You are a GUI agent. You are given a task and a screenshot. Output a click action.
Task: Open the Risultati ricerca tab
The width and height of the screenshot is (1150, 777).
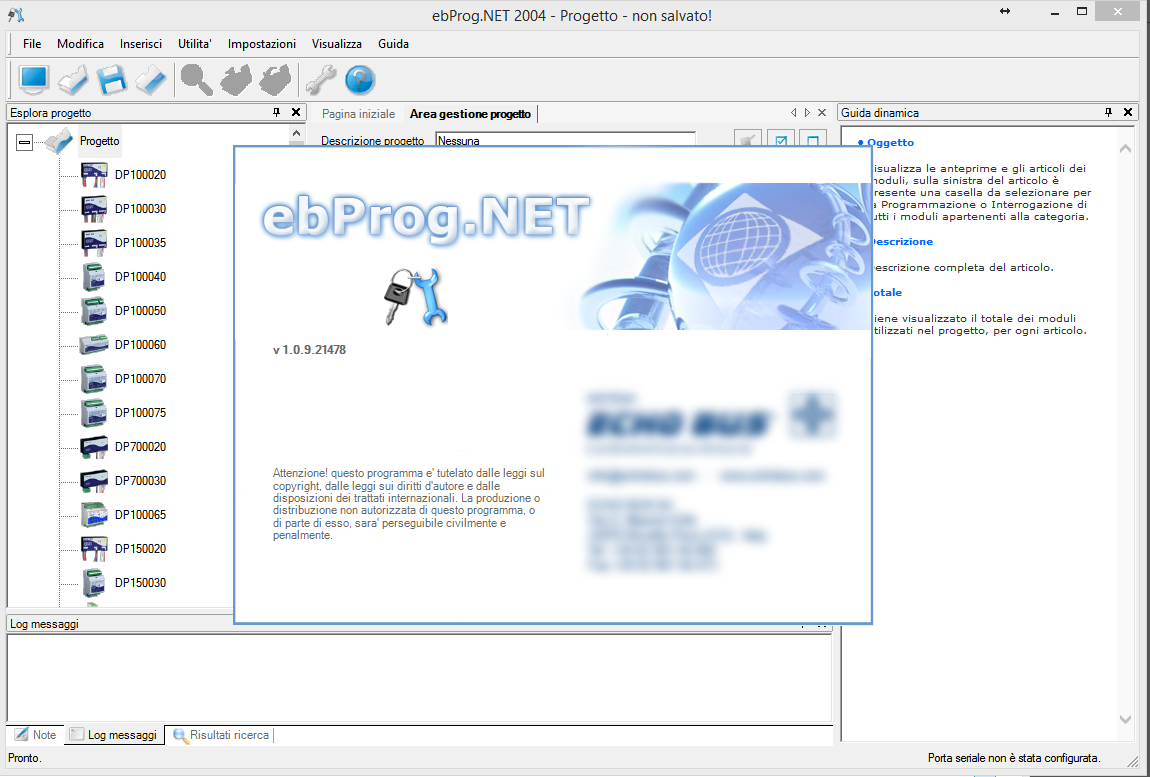pyautogui.click(x=221, y=734)
